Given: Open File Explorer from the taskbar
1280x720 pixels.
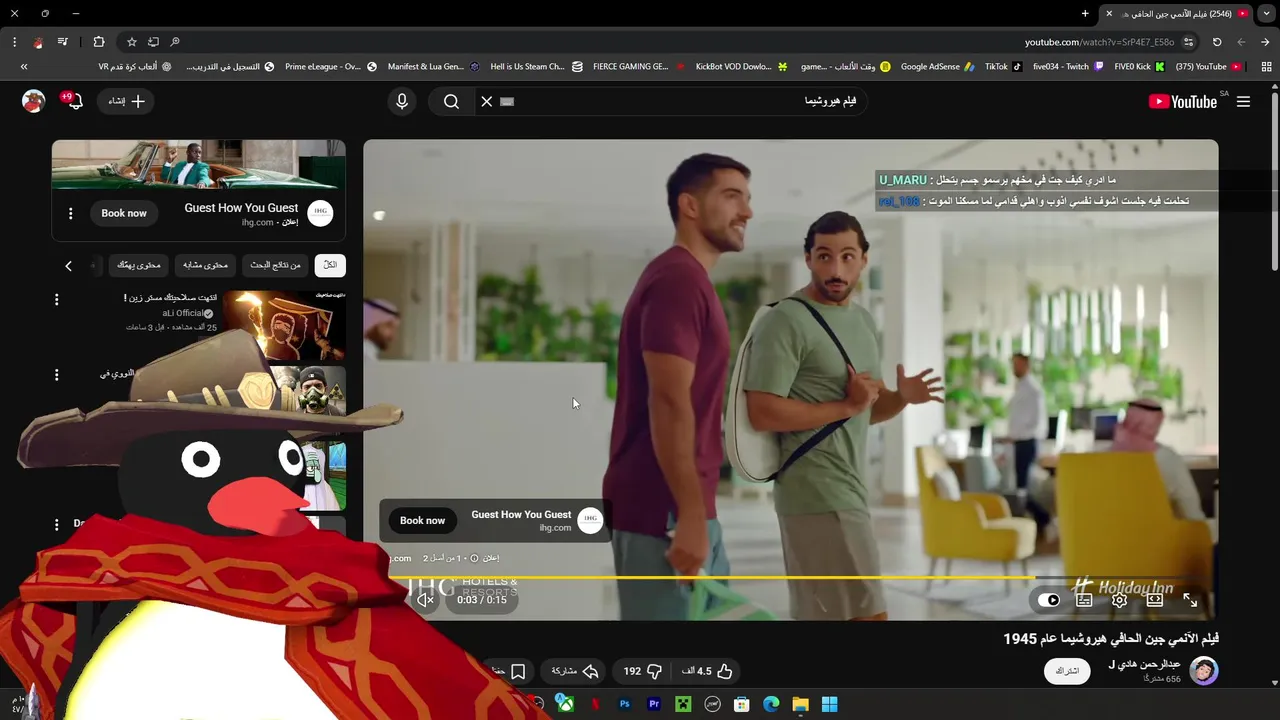Looking at the screenshot, I should [800, 704].
